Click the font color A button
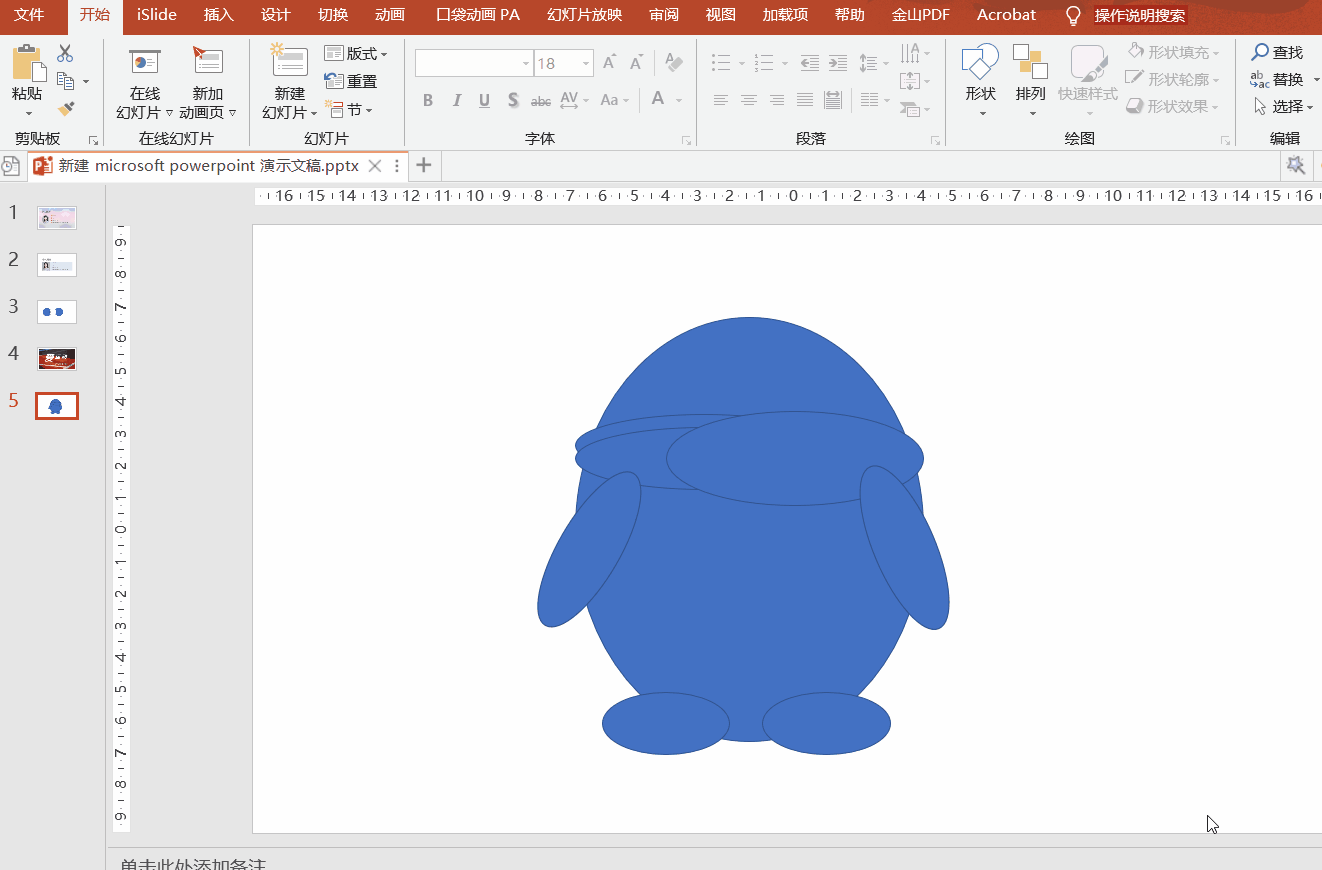This screenshot has height=870, width=1322. tap(658, 99)
